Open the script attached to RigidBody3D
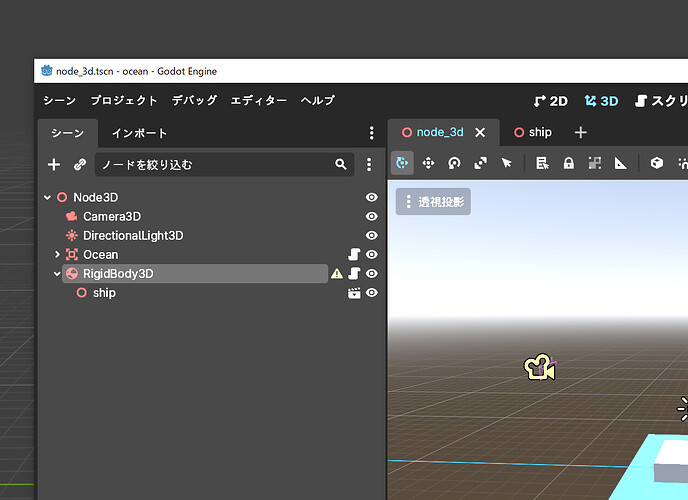The height and width of the screenshot is (500, 688). [354, 274]
